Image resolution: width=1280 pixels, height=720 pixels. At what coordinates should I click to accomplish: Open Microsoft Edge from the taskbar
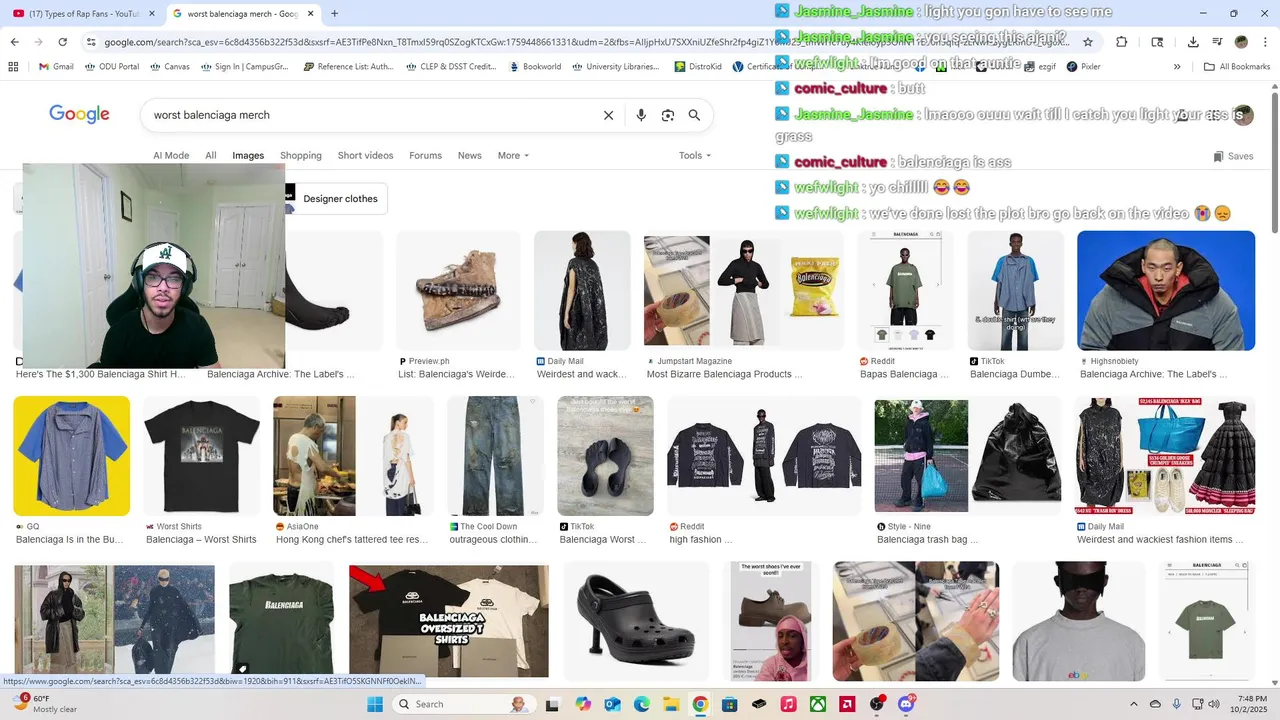[x=641, y=704]
